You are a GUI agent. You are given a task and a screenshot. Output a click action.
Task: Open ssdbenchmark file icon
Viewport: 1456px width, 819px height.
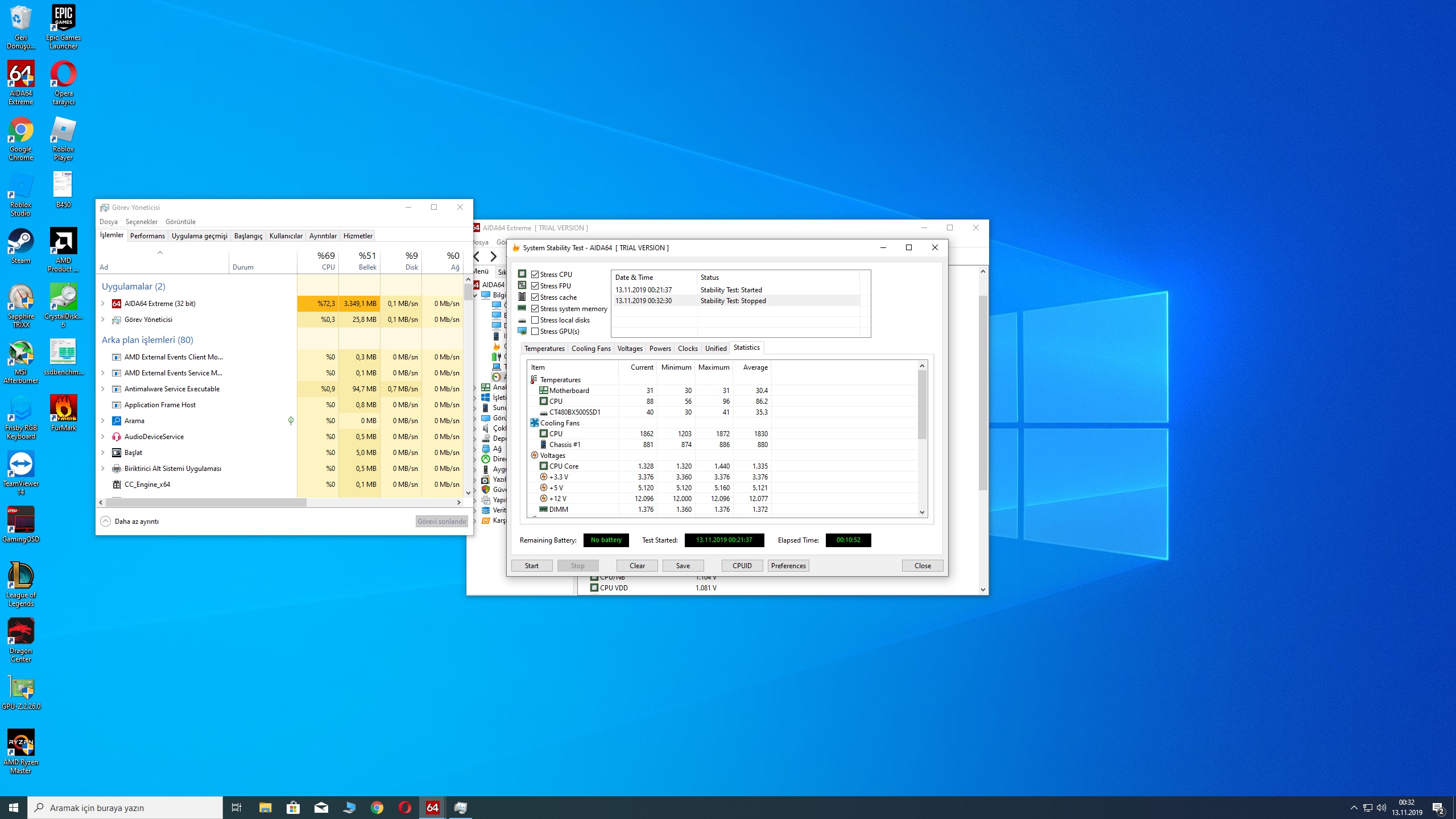point(63,357)
